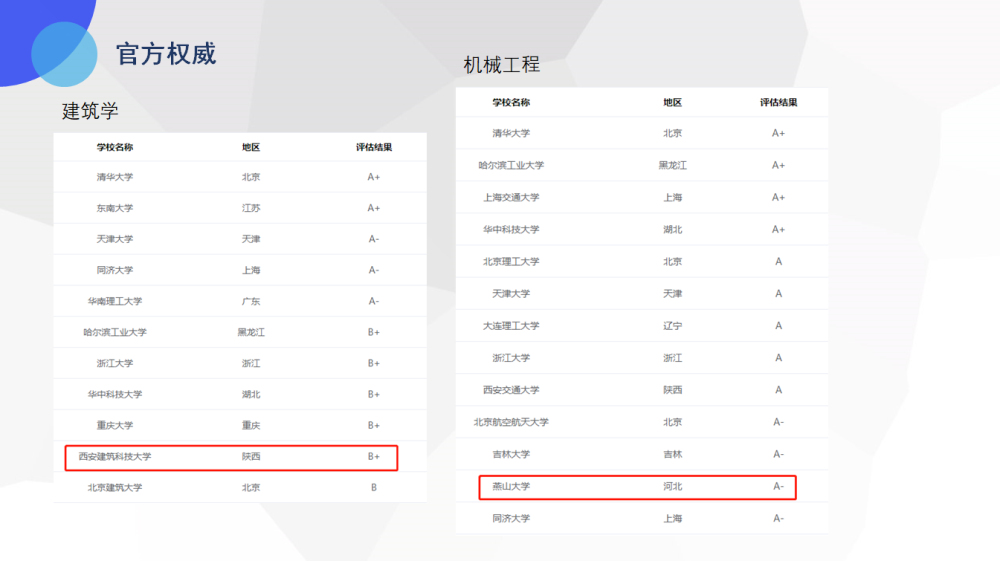Click 评估结果 header in the 机械工程 table
Screen dimensions: 1000x561
point(778,102)
